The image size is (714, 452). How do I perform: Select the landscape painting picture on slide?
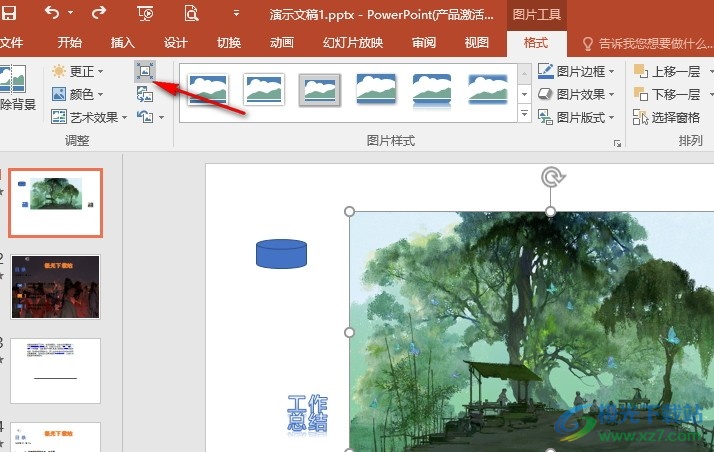[532, 331]
